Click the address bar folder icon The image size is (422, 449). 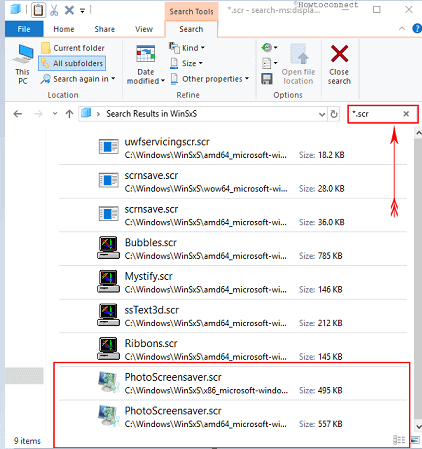coord(86,113)
